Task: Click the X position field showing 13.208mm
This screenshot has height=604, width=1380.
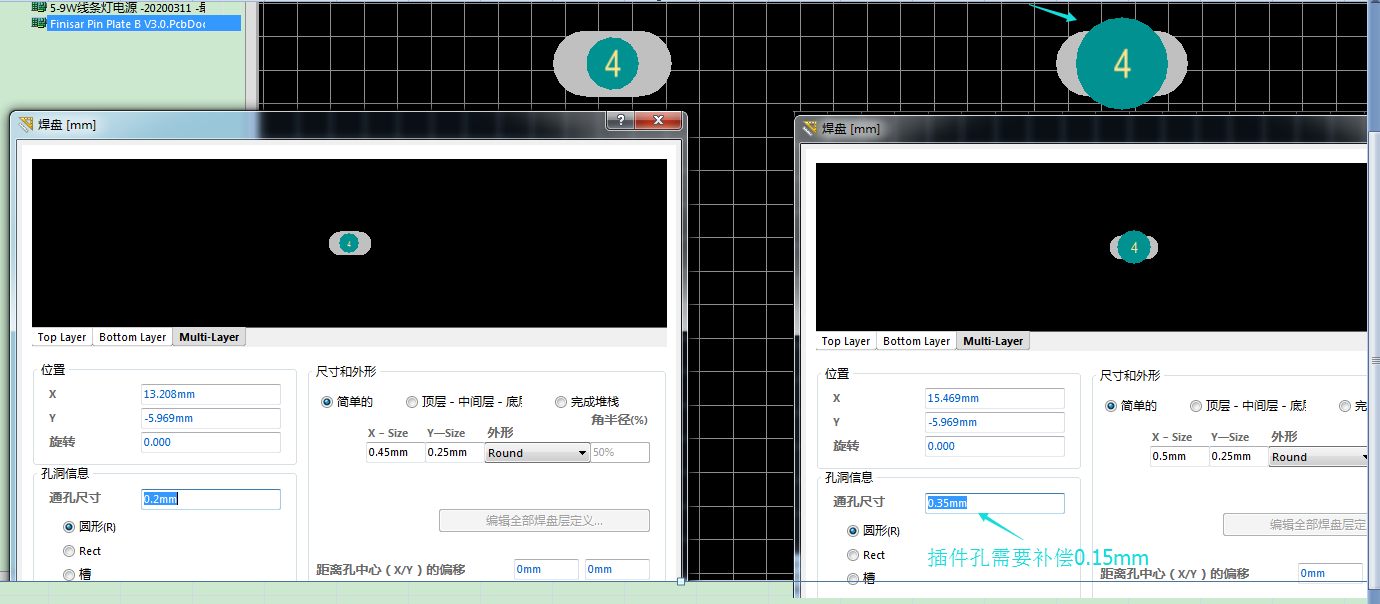Action: (210, 394)
